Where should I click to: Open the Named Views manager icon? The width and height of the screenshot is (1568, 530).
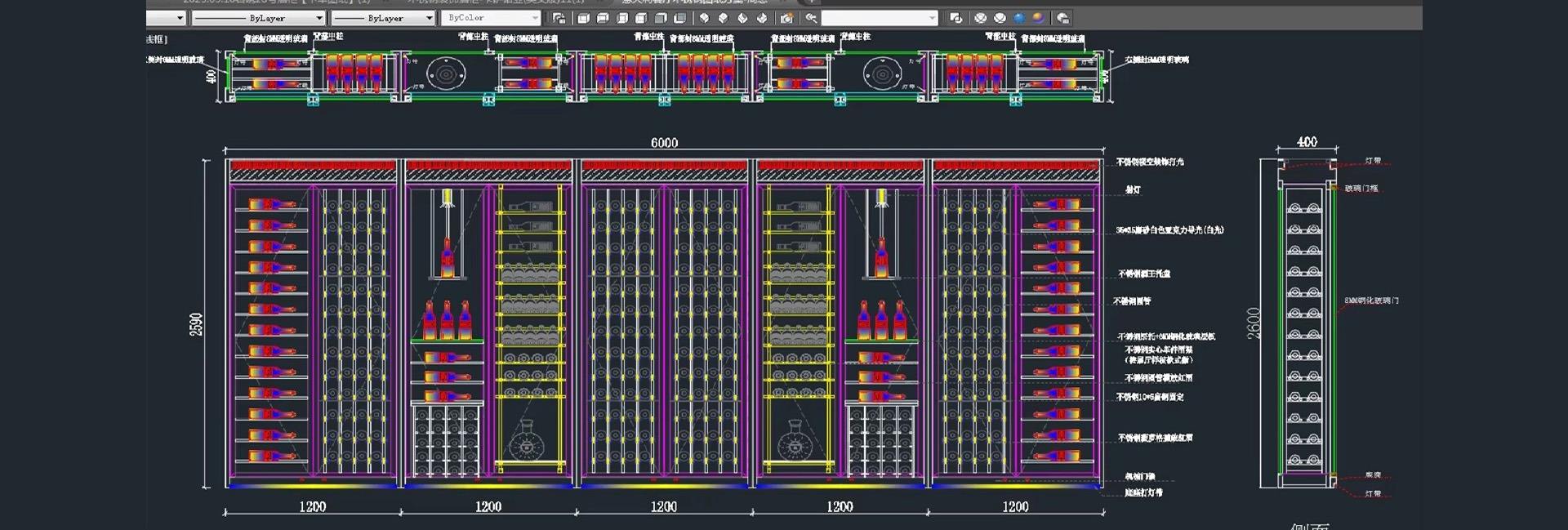(x=559, y=18)
